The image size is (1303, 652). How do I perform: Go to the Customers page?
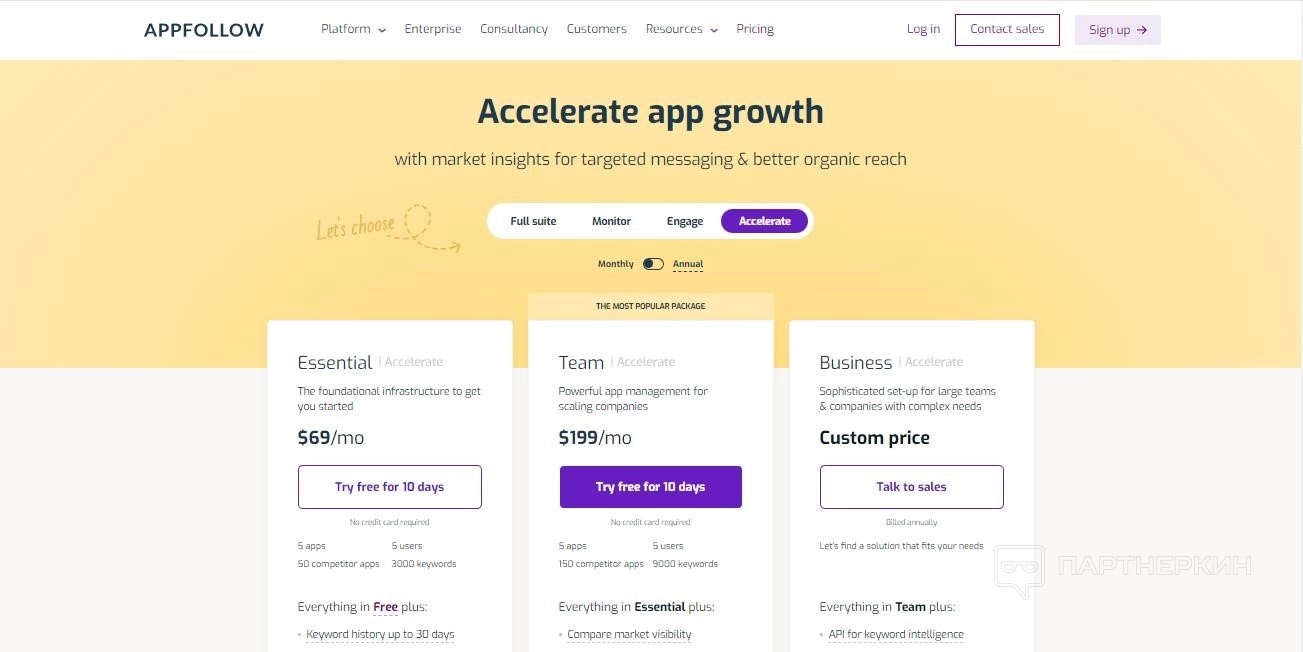[597, 29]
